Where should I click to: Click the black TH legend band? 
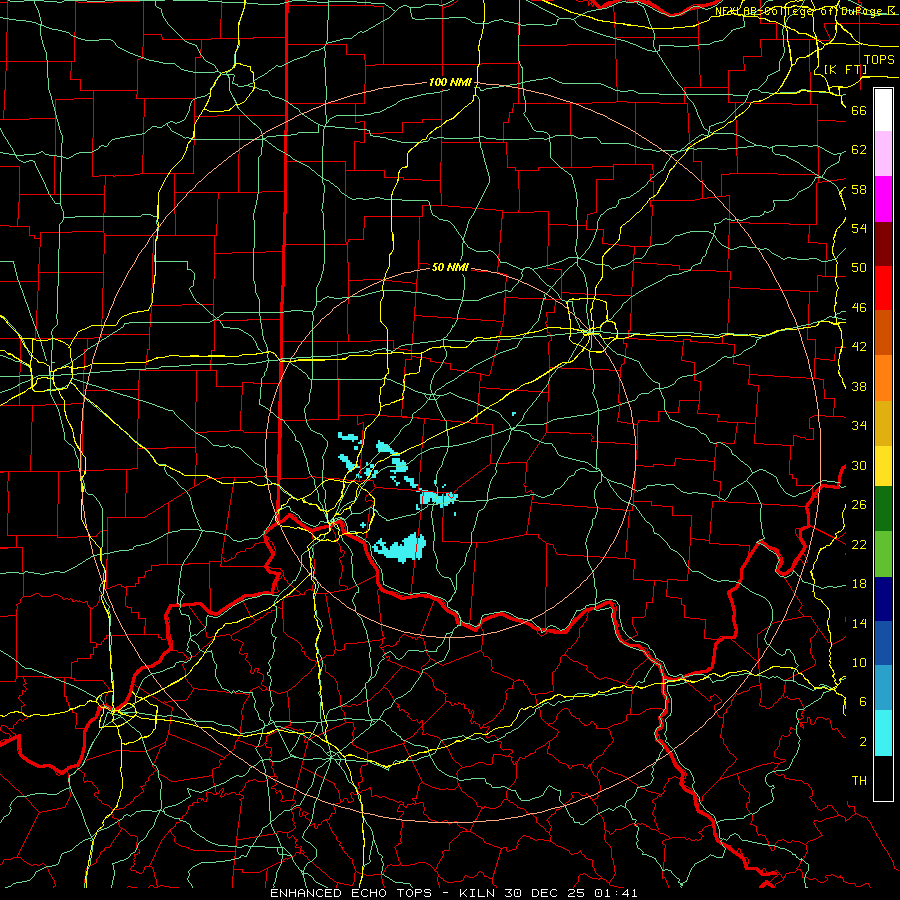point(883,778)
